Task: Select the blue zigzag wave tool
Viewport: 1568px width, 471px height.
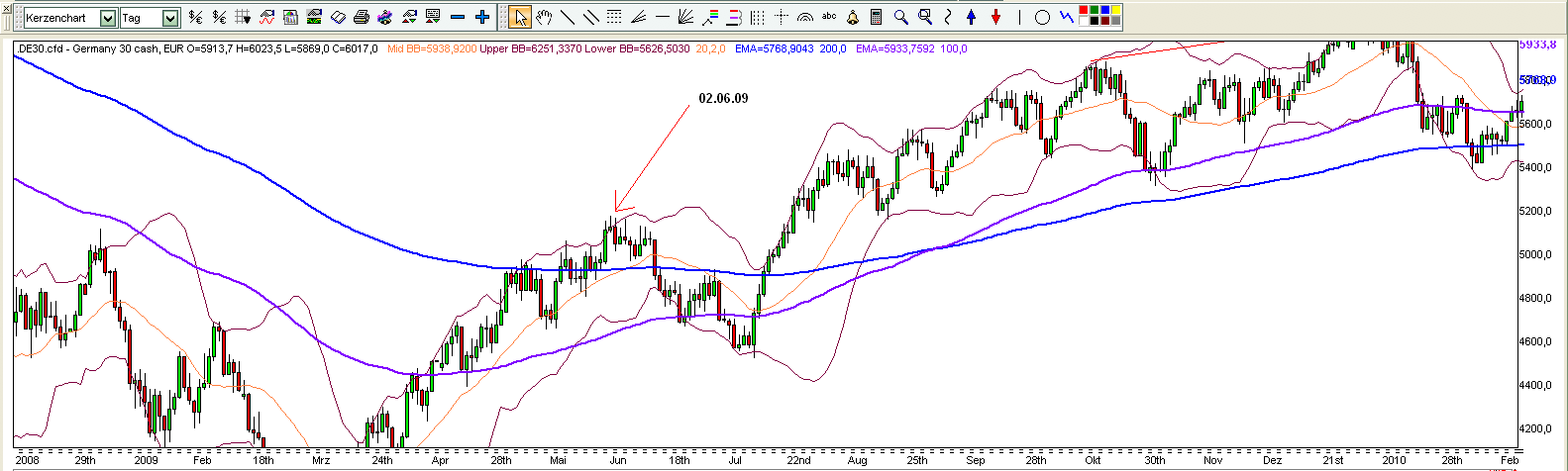Action: [1067, 17]
